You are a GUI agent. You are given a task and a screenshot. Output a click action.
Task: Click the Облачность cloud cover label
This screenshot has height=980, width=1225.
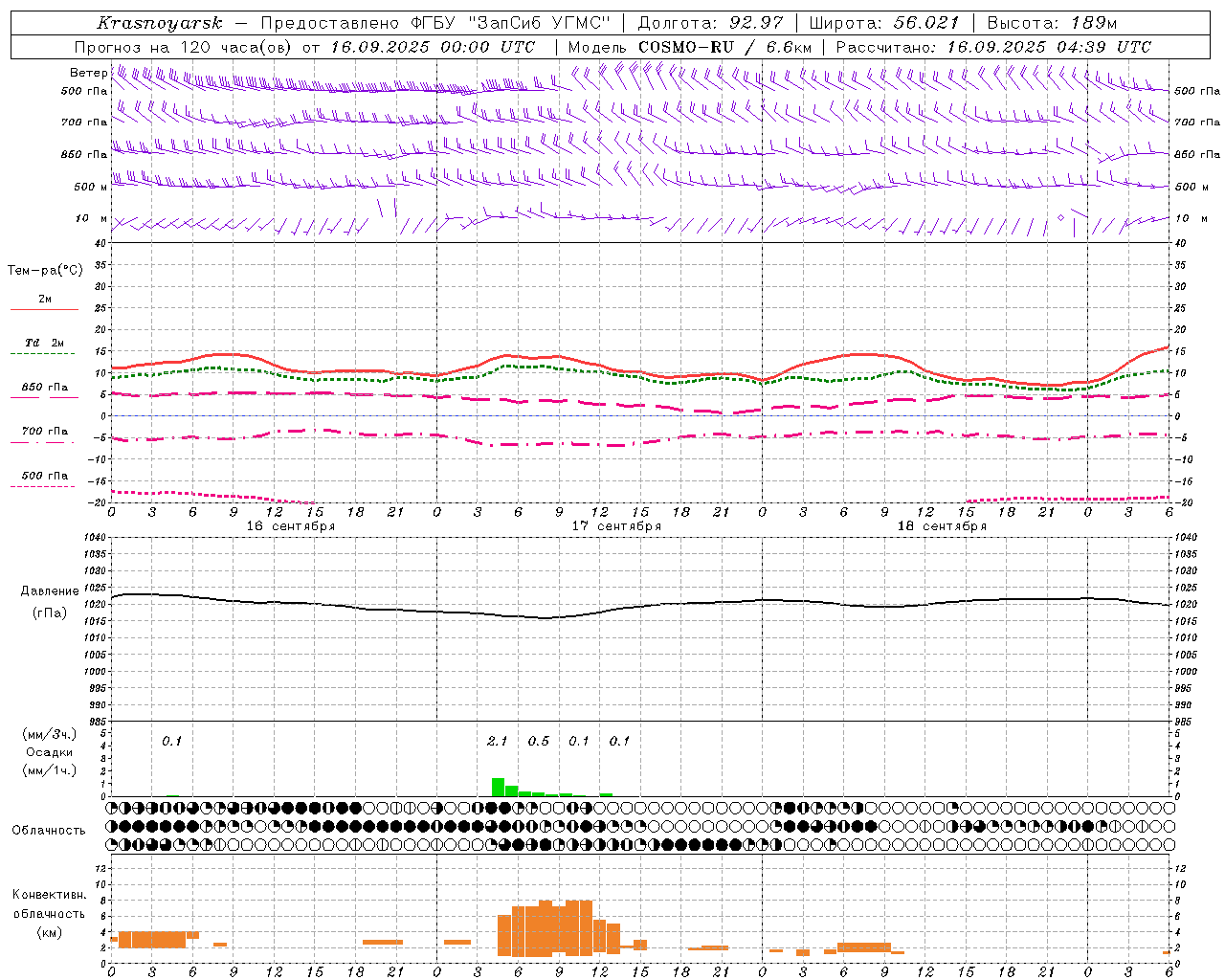(49, 830)
